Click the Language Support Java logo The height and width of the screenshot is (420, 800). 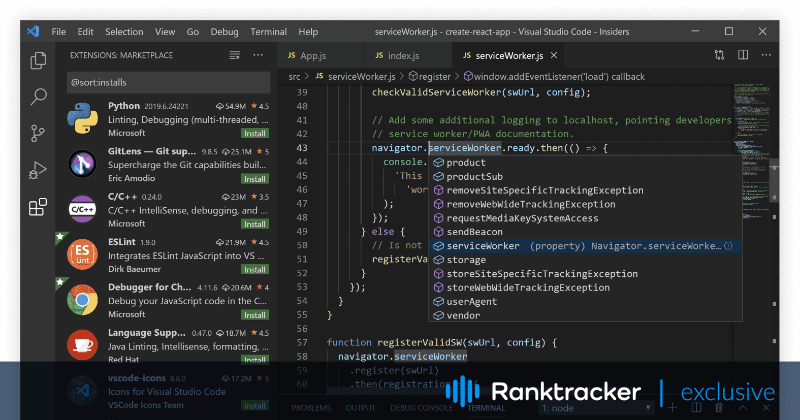point(82,345)
